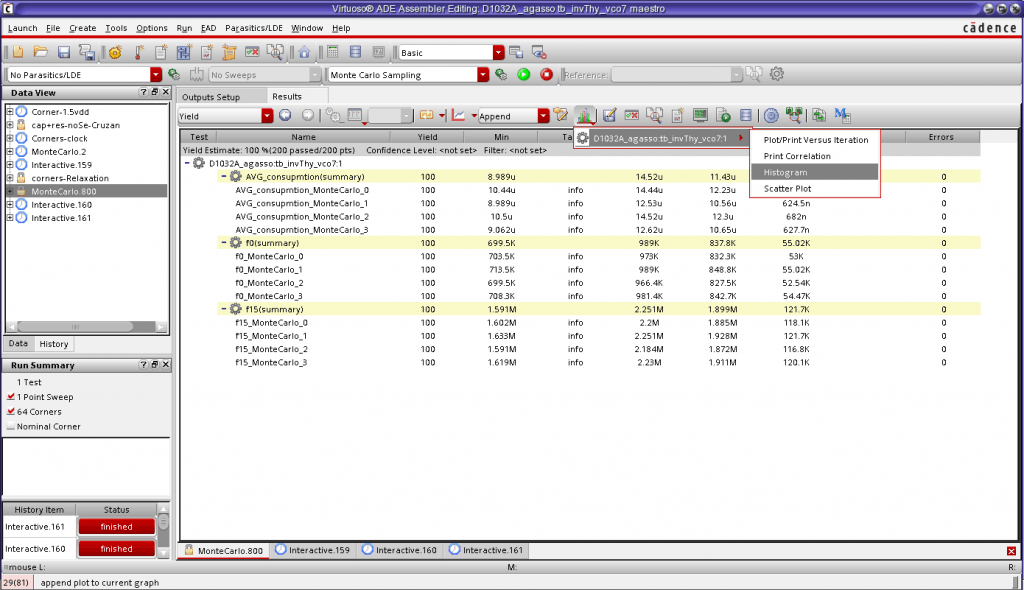Click the settings gear beside Reference field

click(x=776, y=74)
